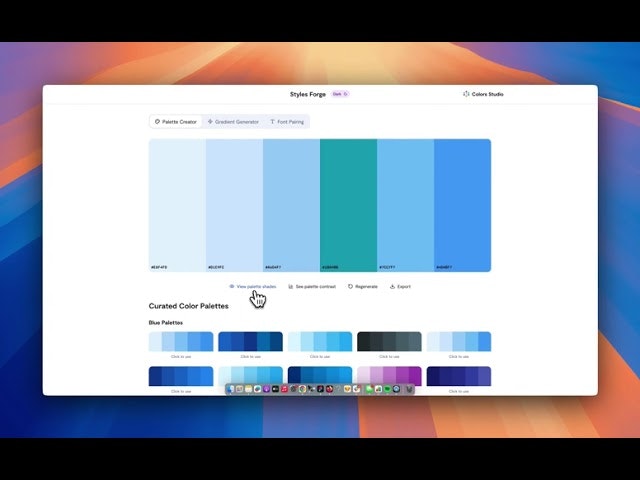Toggle the Dark mode badge
Image resolution: width=640 pixels, height=480 pixels.
(x=340, y=94)
